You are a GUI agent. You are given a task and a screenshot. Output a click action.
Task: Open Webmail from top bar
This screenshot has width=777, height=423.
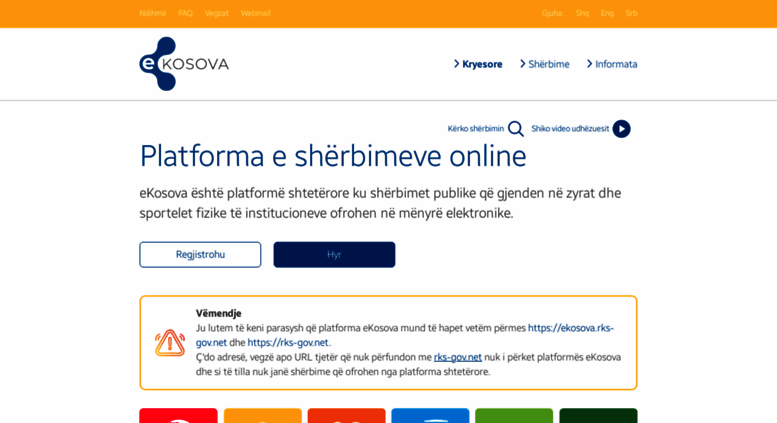point(256,13)
